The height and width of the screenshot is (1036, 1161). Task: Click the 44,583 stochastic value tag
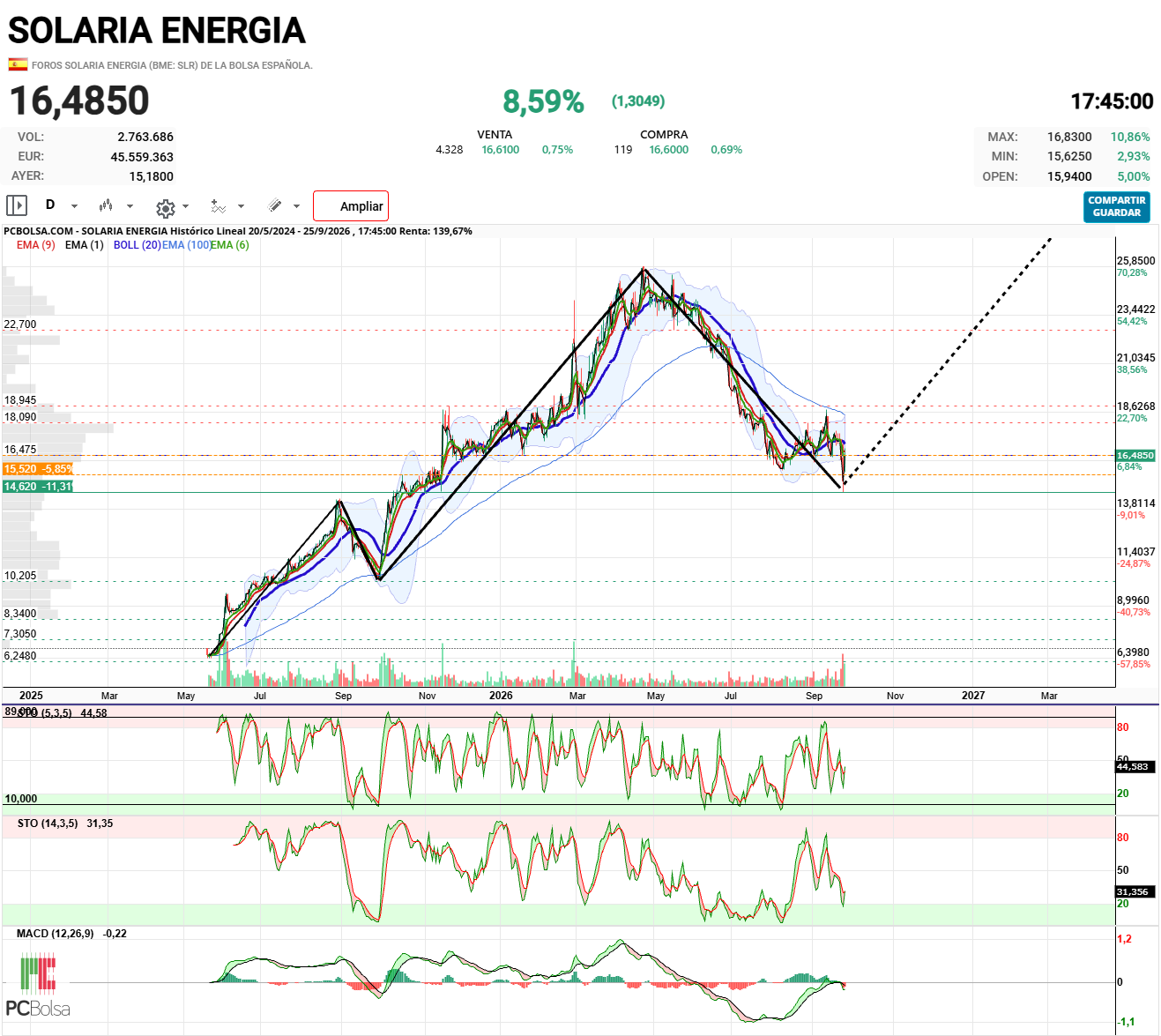1133,766
